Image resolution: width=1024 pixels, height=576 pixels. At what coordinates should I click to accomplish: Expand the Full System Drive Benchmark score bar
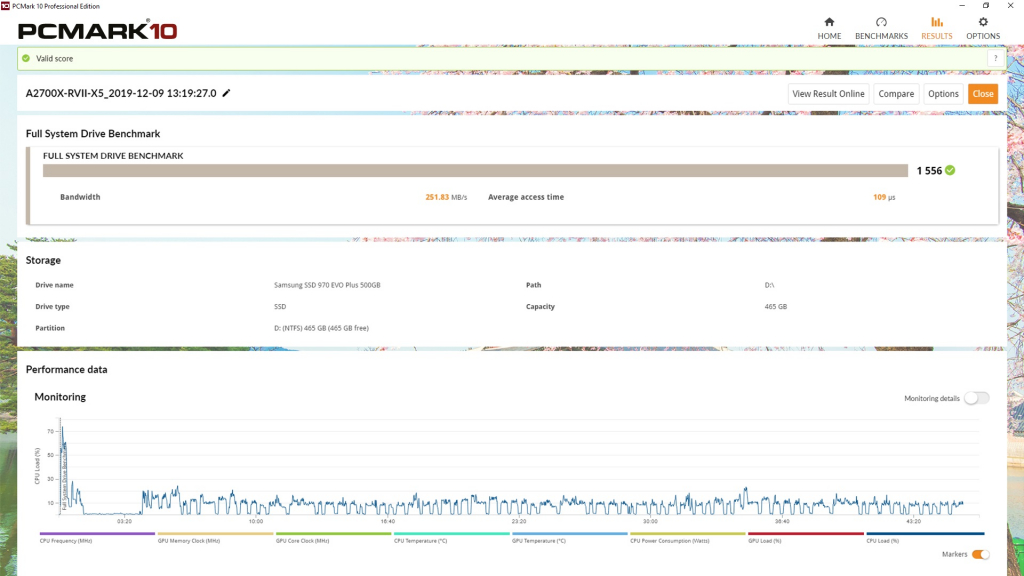tap(475, 170)
